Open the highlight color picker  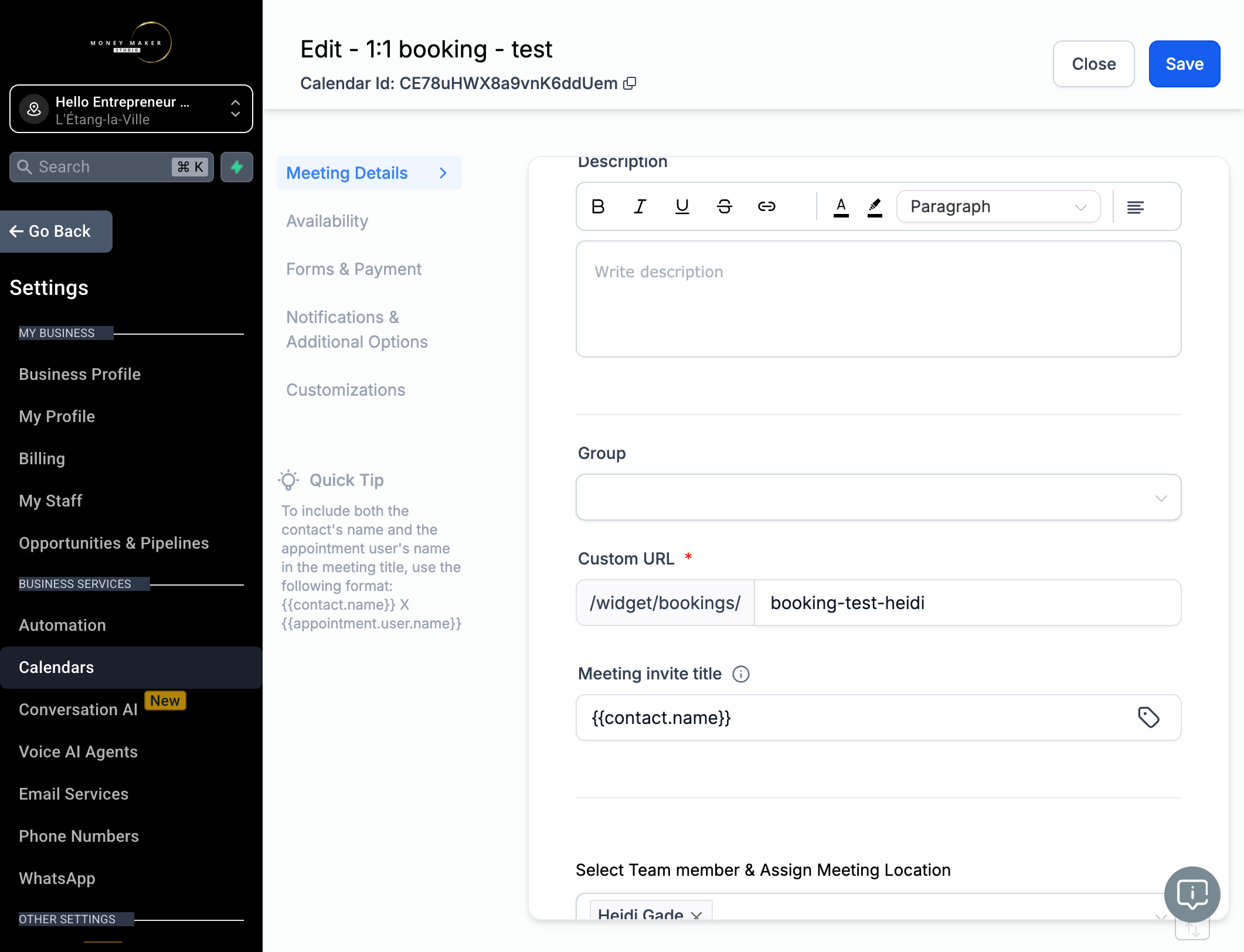click(875, 206)
